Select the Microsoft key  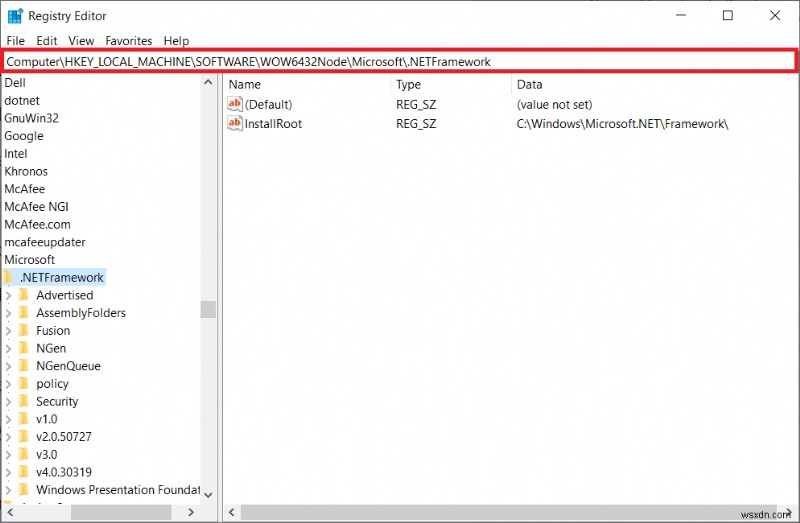(x=30, y=259)
